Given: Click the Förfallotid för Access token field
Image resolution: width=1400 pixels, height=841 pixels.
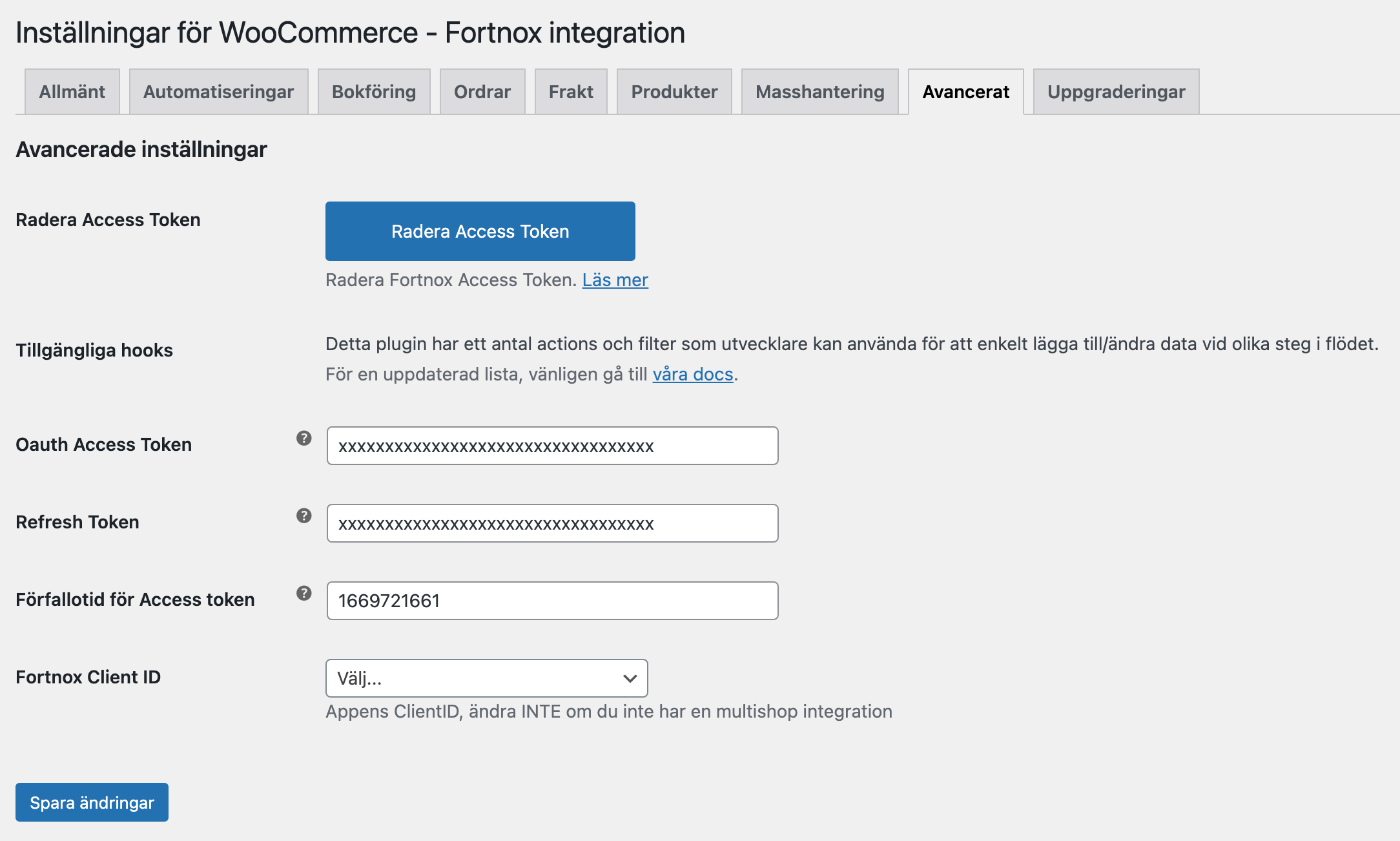Looking at the screenshot, I should pyautogui.click(x=552, y=600).
